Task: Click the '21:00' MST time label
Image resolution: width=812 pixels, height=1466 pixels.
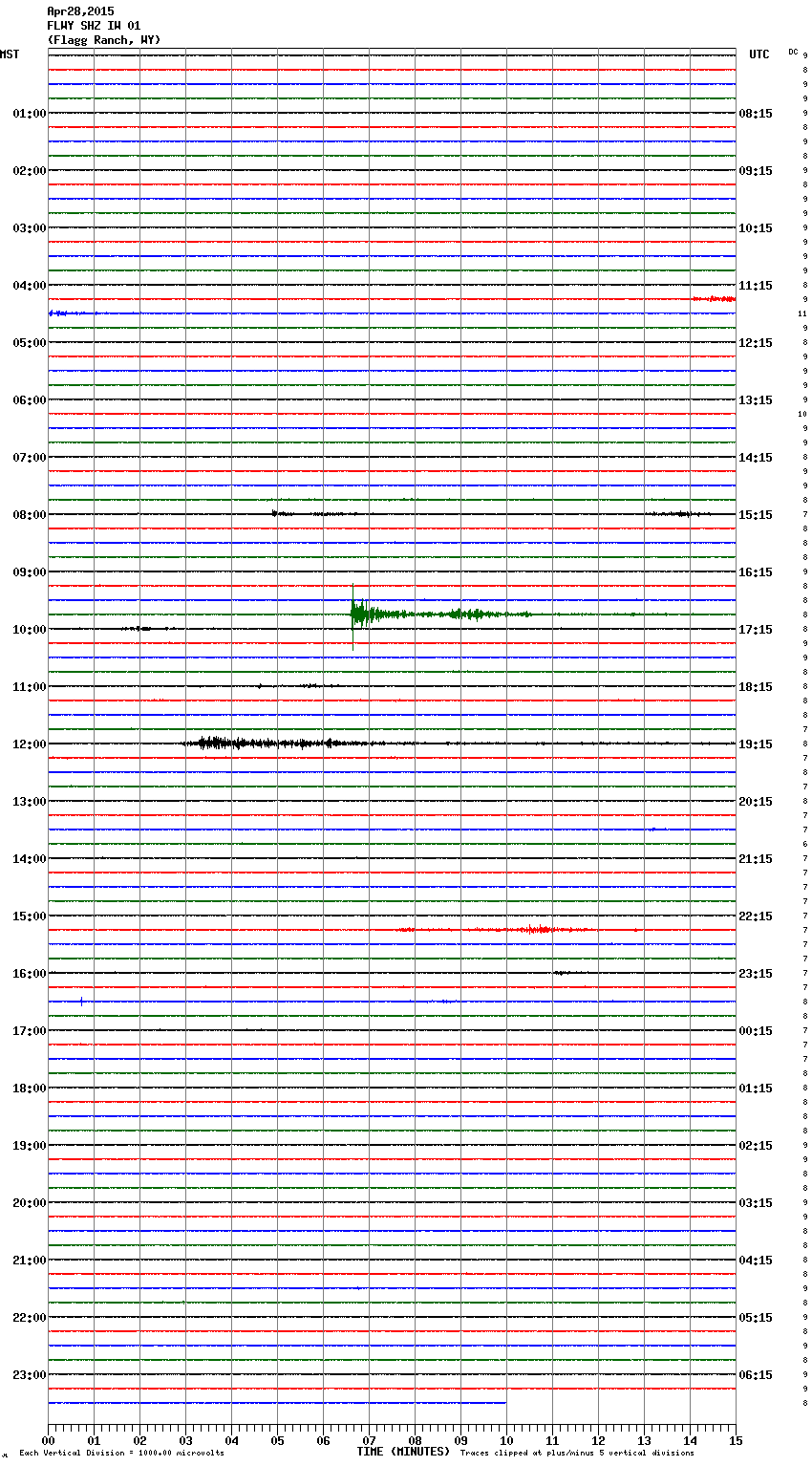Action: coord(30,1261)
